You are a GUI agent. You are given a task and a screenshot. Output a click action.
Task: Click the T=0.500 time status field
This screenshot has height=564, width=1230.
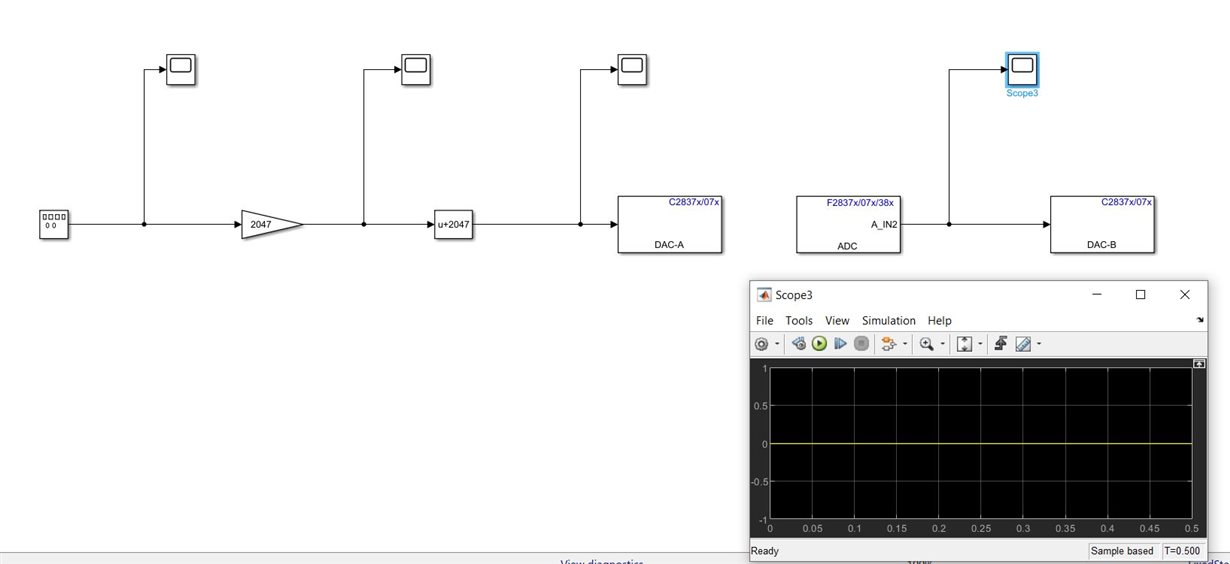point(1182,551)
